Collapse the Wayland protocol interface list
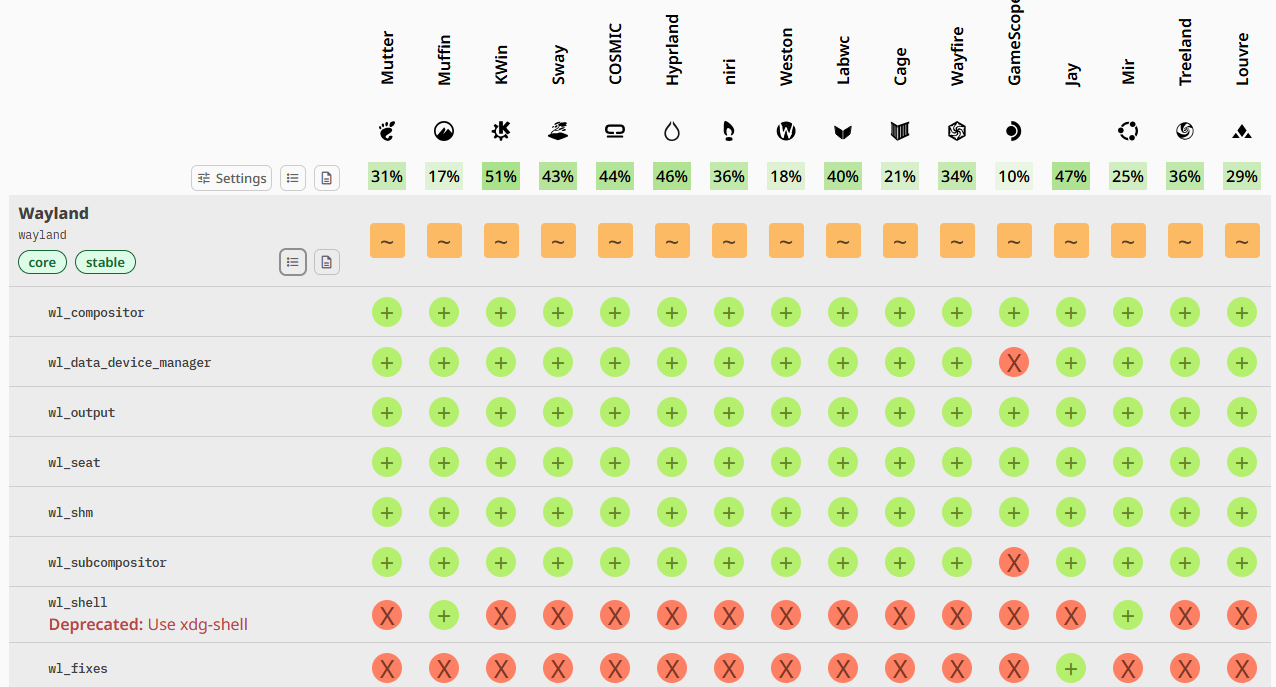The image size is (1276, 687). 293,262
